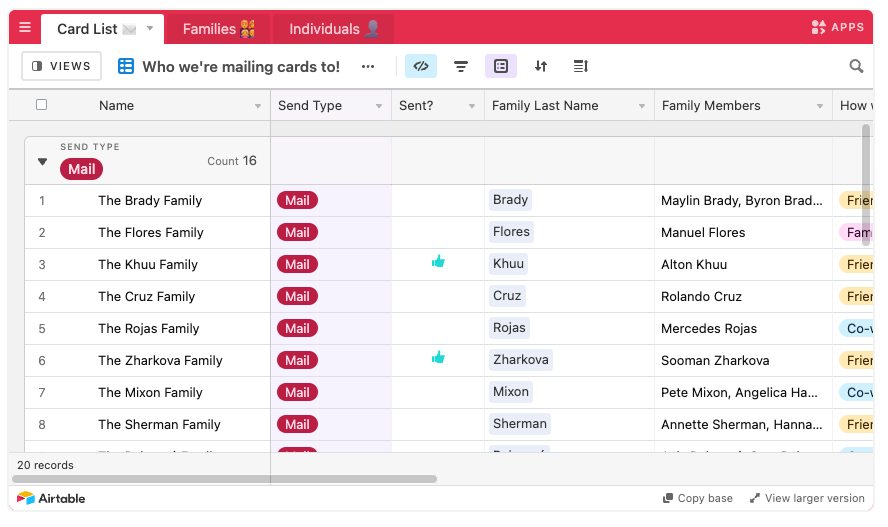
Task: Click the vertical scrollbar on the right
Action: [x=865, y=185]
